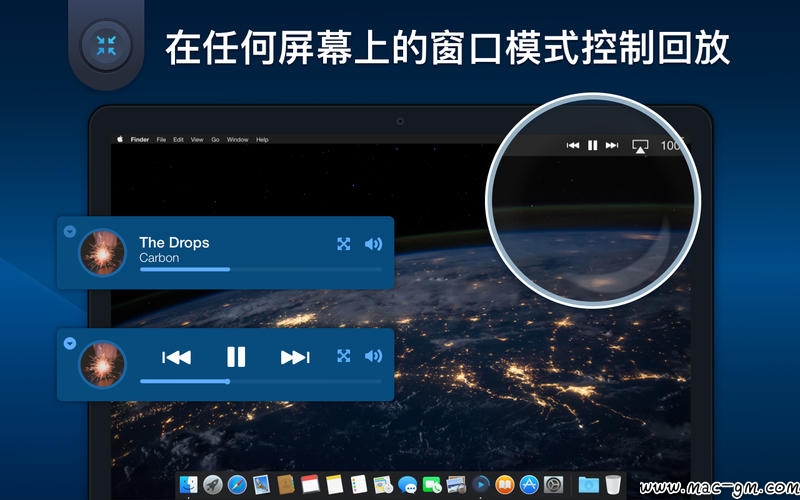Open AirPlay icon in magnified menu bar
800x500 pixels.
640,146
